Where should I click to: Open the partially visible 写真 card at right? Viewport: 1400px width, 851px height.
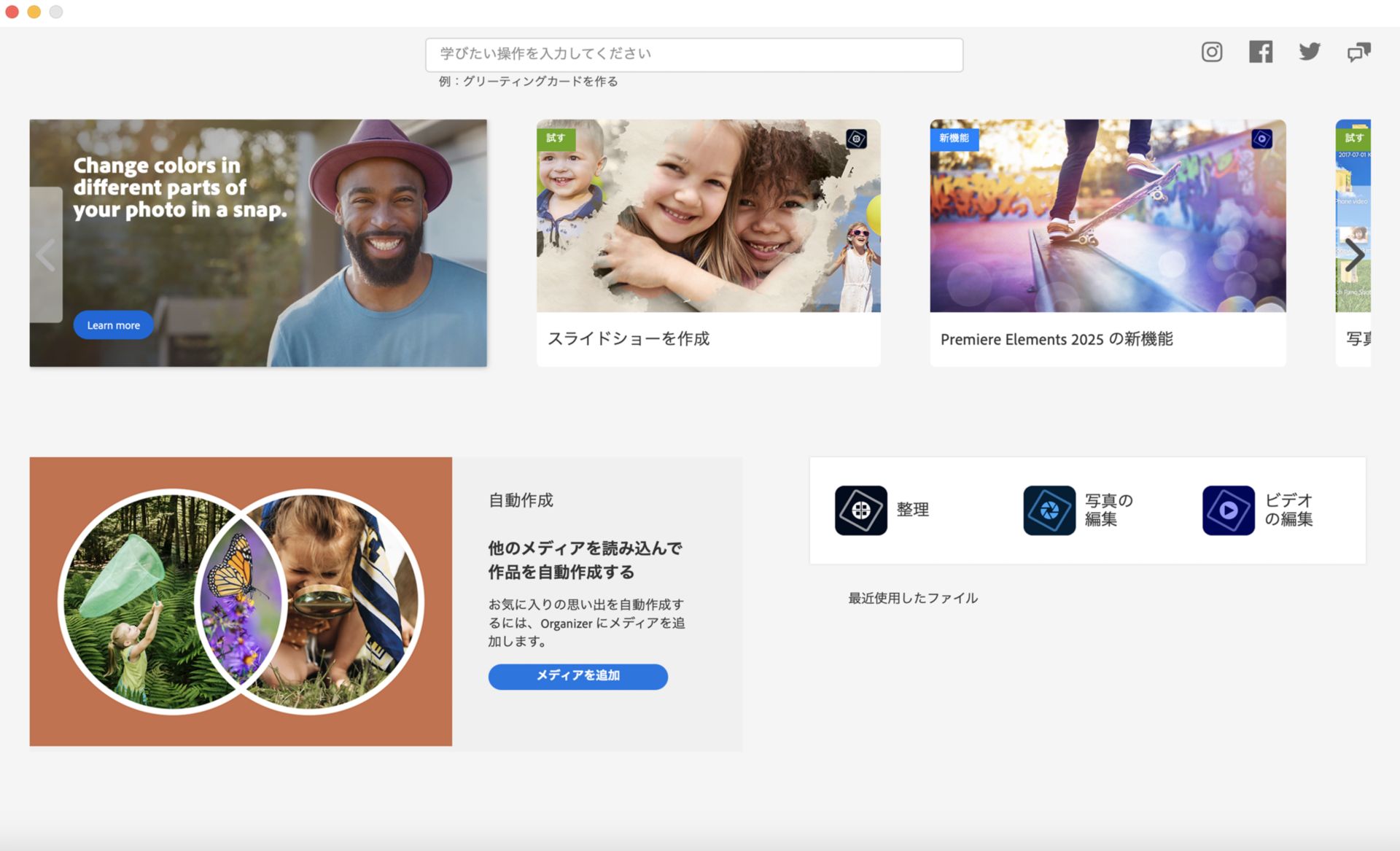tap(1353, 243)
